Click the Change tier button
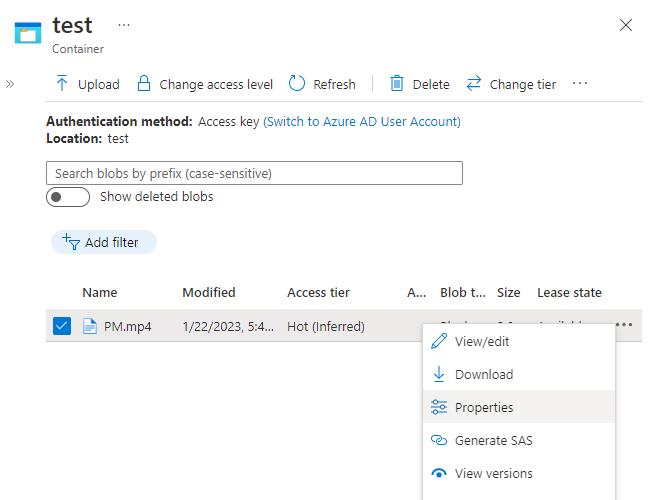Image resolution: width=656 pixels, height=500 pixels. point(511,84)
